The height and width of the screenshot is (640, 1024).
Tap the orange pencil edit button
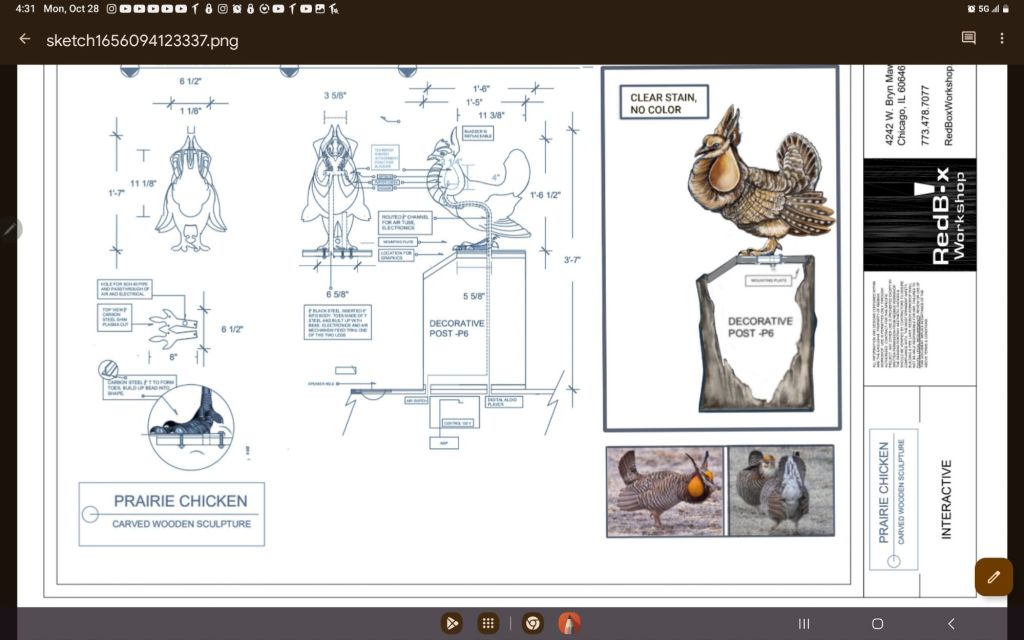click(x=993, y=577)
